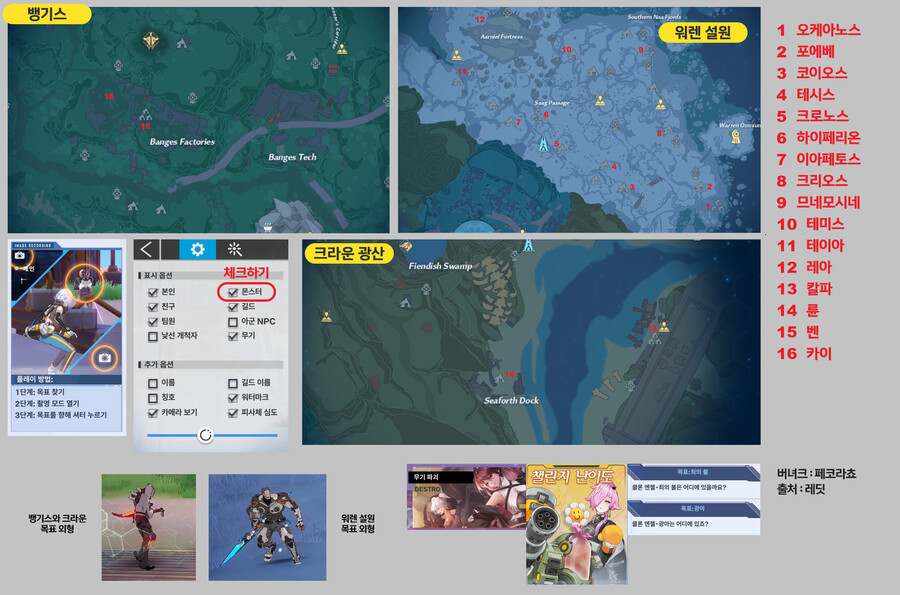Uncheck the 본인 display option
This screenshot has height=595, width=900.
[153, 292]
